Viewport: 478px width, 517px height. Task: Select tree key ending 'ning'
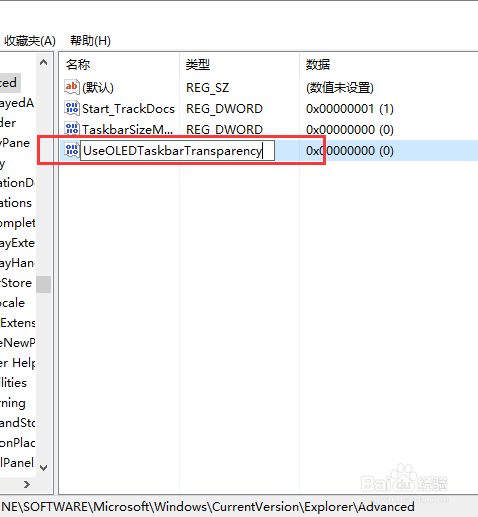[x=13, y=403]
